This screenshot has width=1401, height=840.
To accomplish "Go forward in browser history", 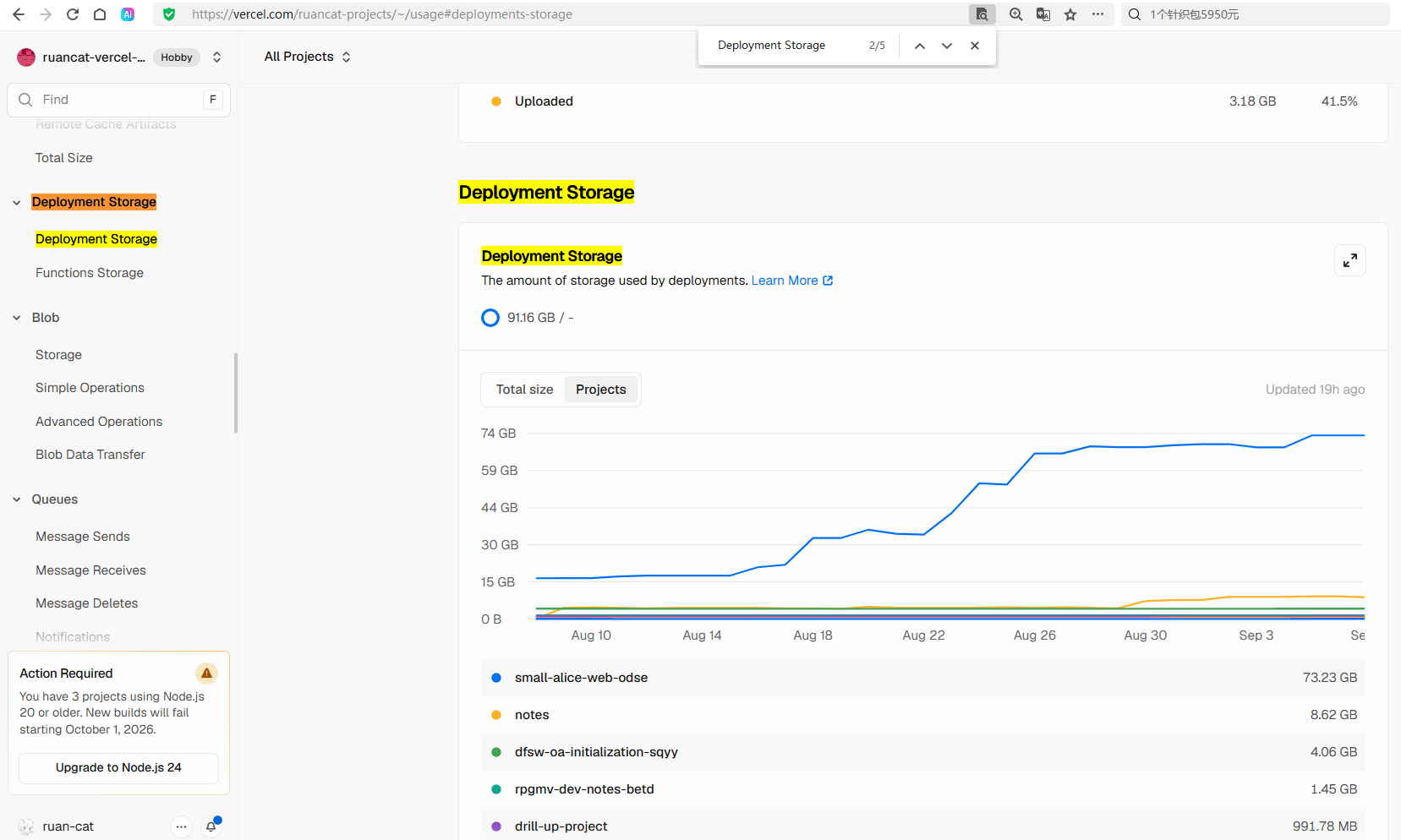I will (46, 14).
